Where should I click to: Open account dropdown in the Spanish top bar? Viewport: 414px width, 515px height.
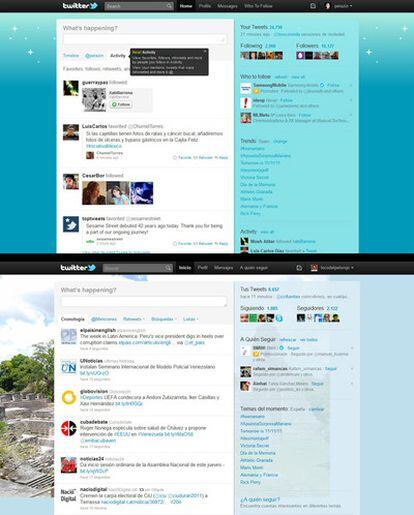tap(352, 268)
